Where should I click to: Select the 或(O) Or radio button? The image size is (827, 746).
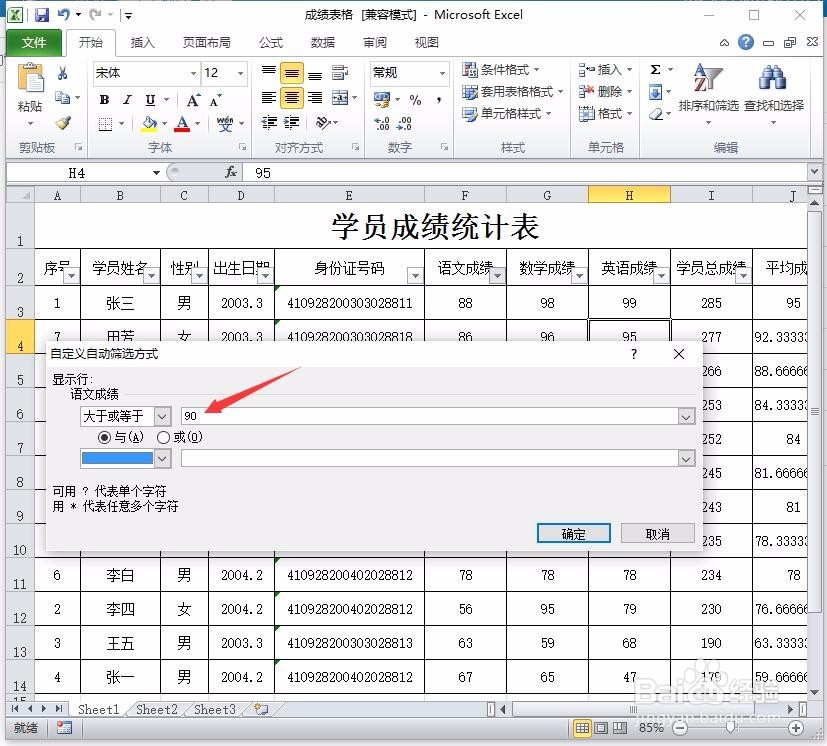click(x=164, y=437)
